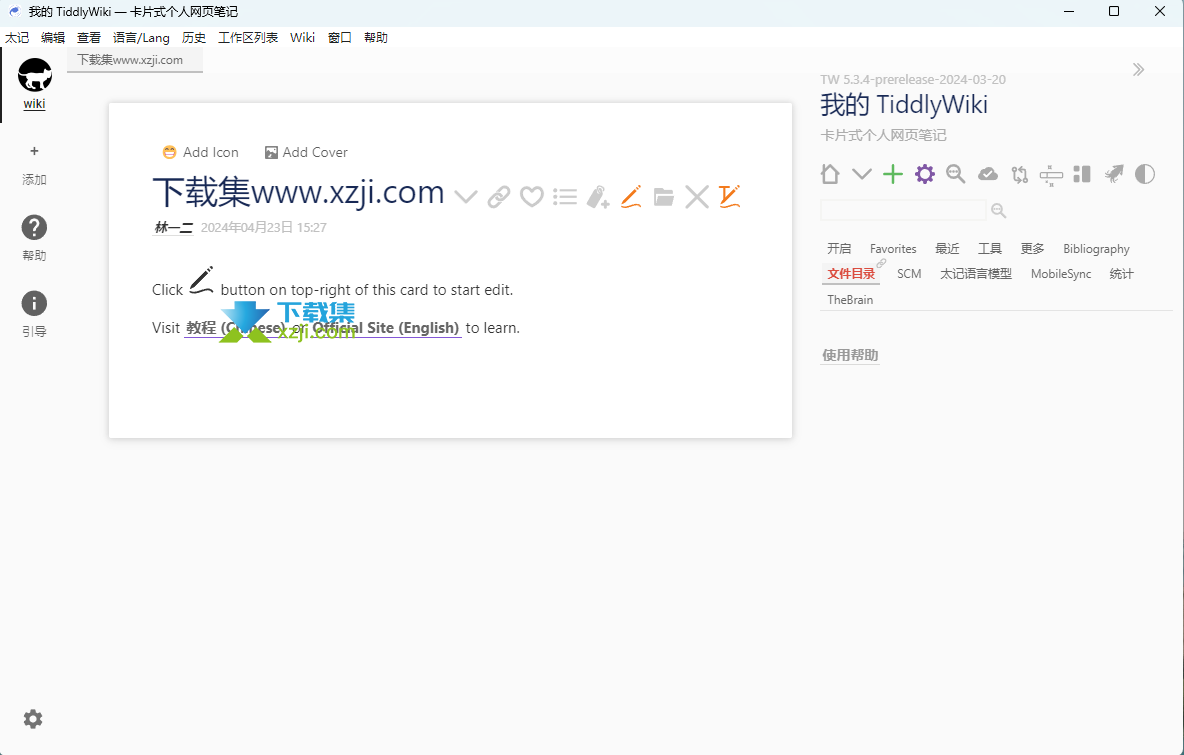This screenshot has width=1184, height=755.
Task: Expand the page toolbar's more-actions chevron
Action: 862,174
